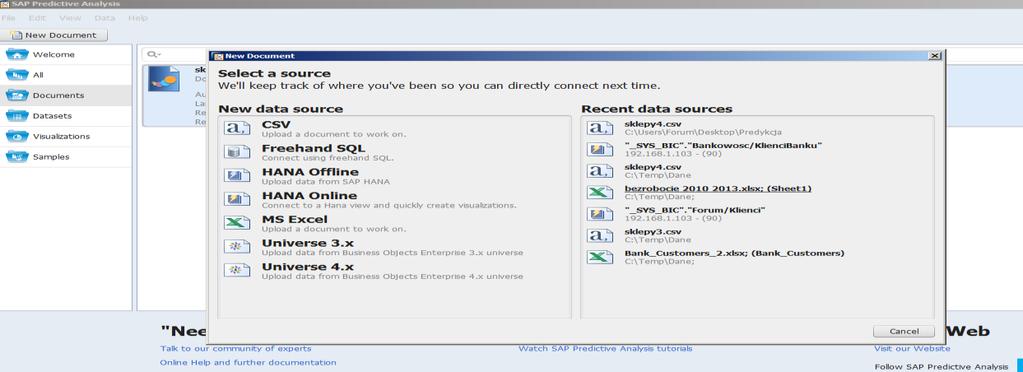
Task: Click the search magnifier icon
Action: pyautogui.click(x=153, y=54)
